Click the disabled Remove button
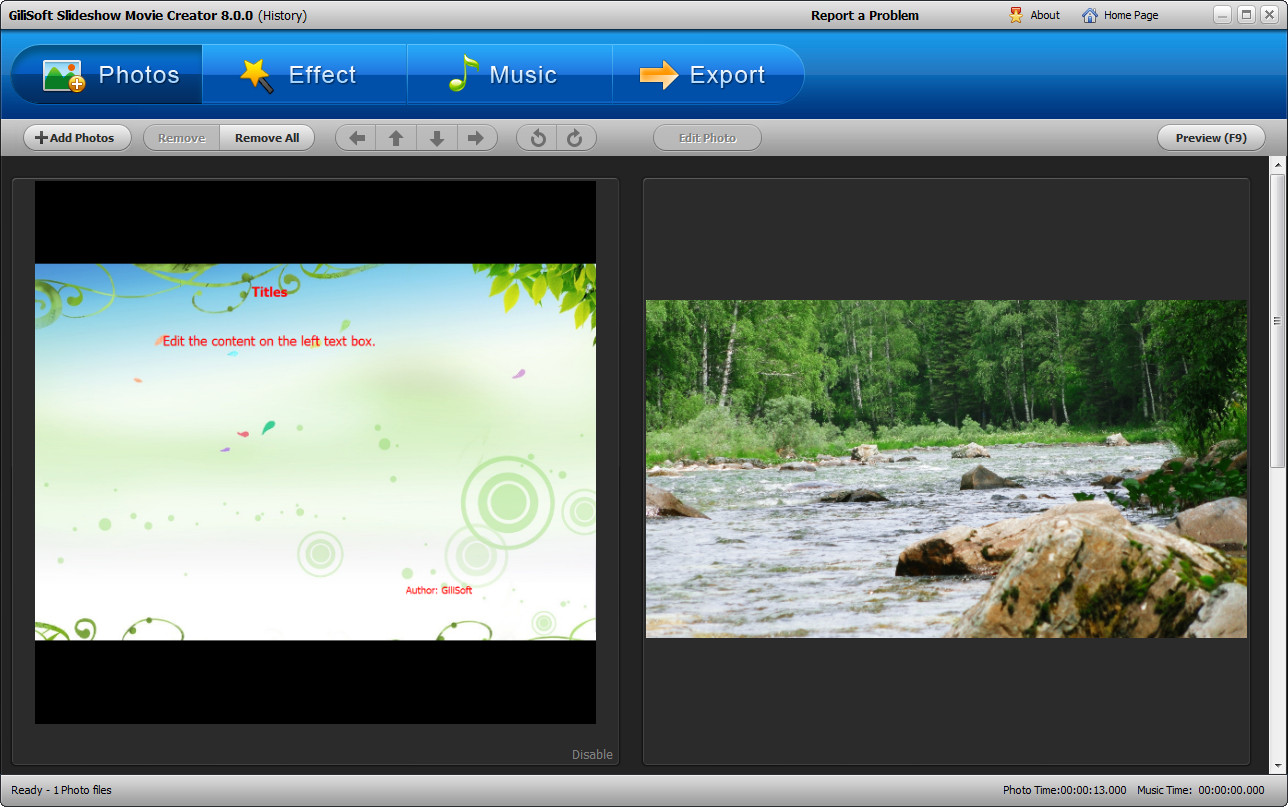This screenshot has height=807, width=1288. pos(182,138)
